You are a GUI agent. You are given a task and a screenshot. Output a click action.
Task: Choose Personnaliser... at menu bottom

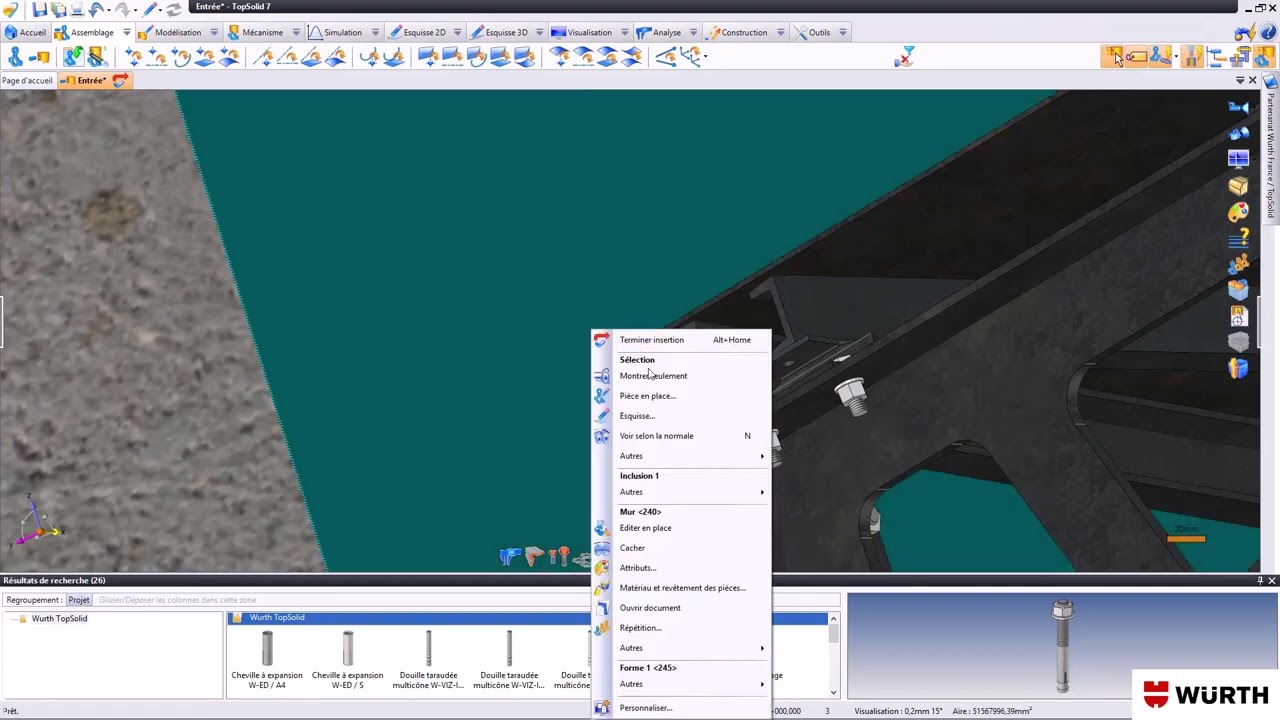pos(682,708)
